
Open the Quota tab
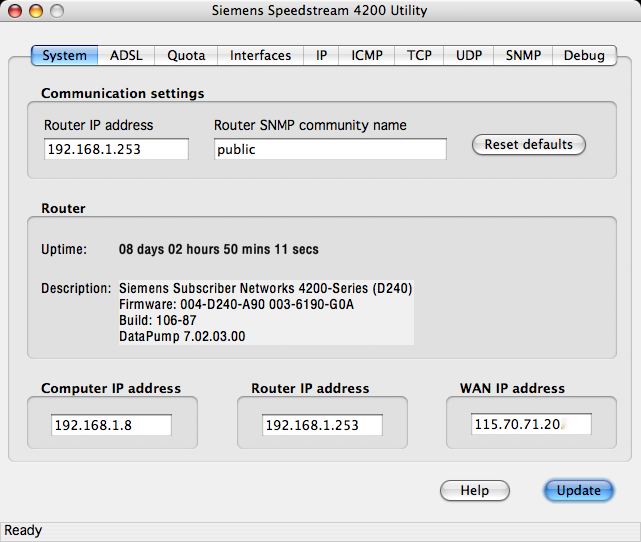(x=186, y=55)
